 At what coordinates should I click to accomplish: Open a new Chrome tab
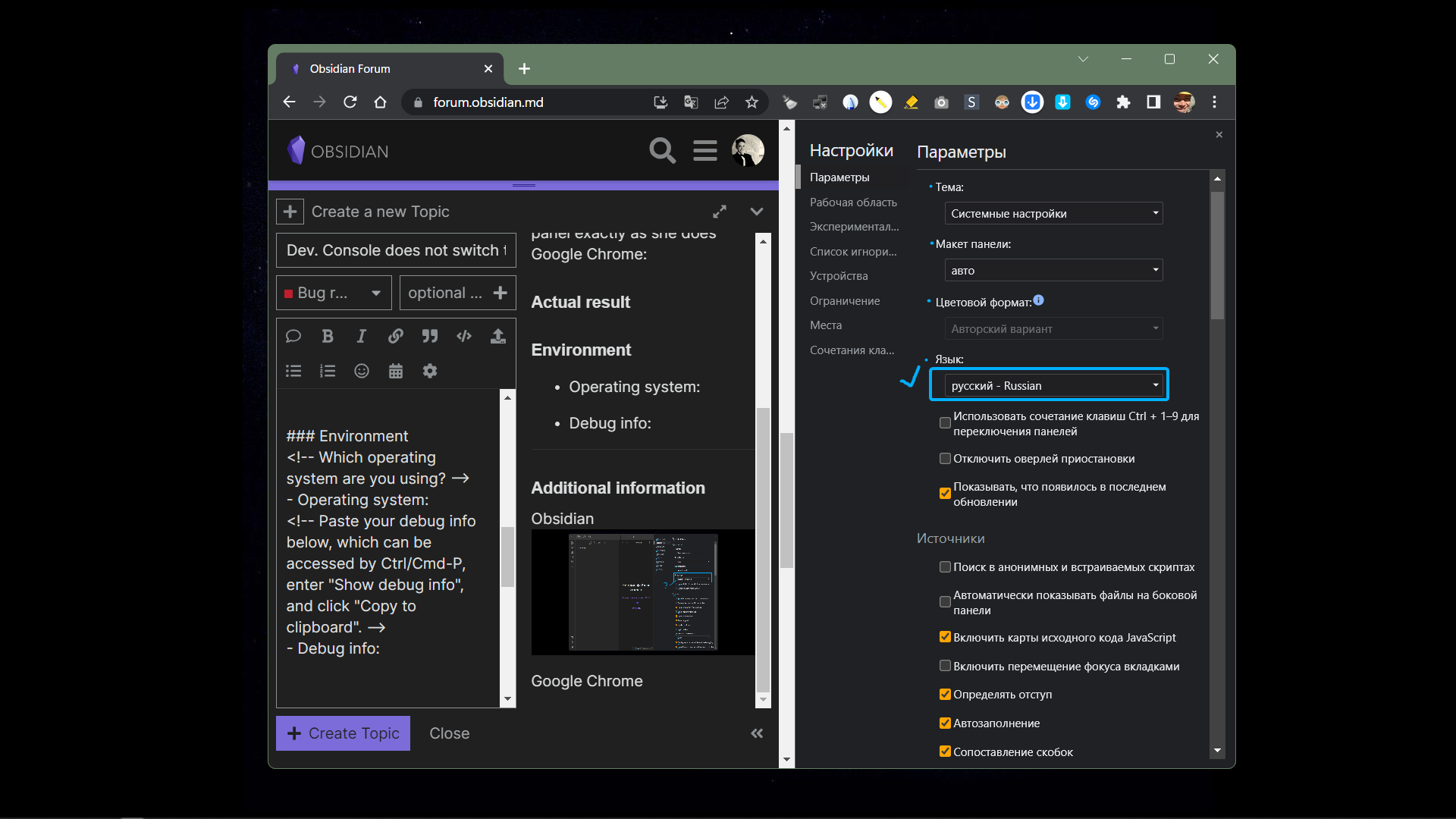[x=524, y=68]
